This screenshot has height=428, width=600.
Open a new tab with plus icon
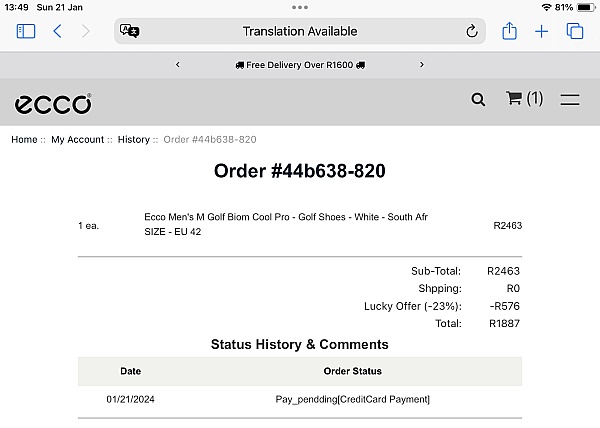click(541, 31)
